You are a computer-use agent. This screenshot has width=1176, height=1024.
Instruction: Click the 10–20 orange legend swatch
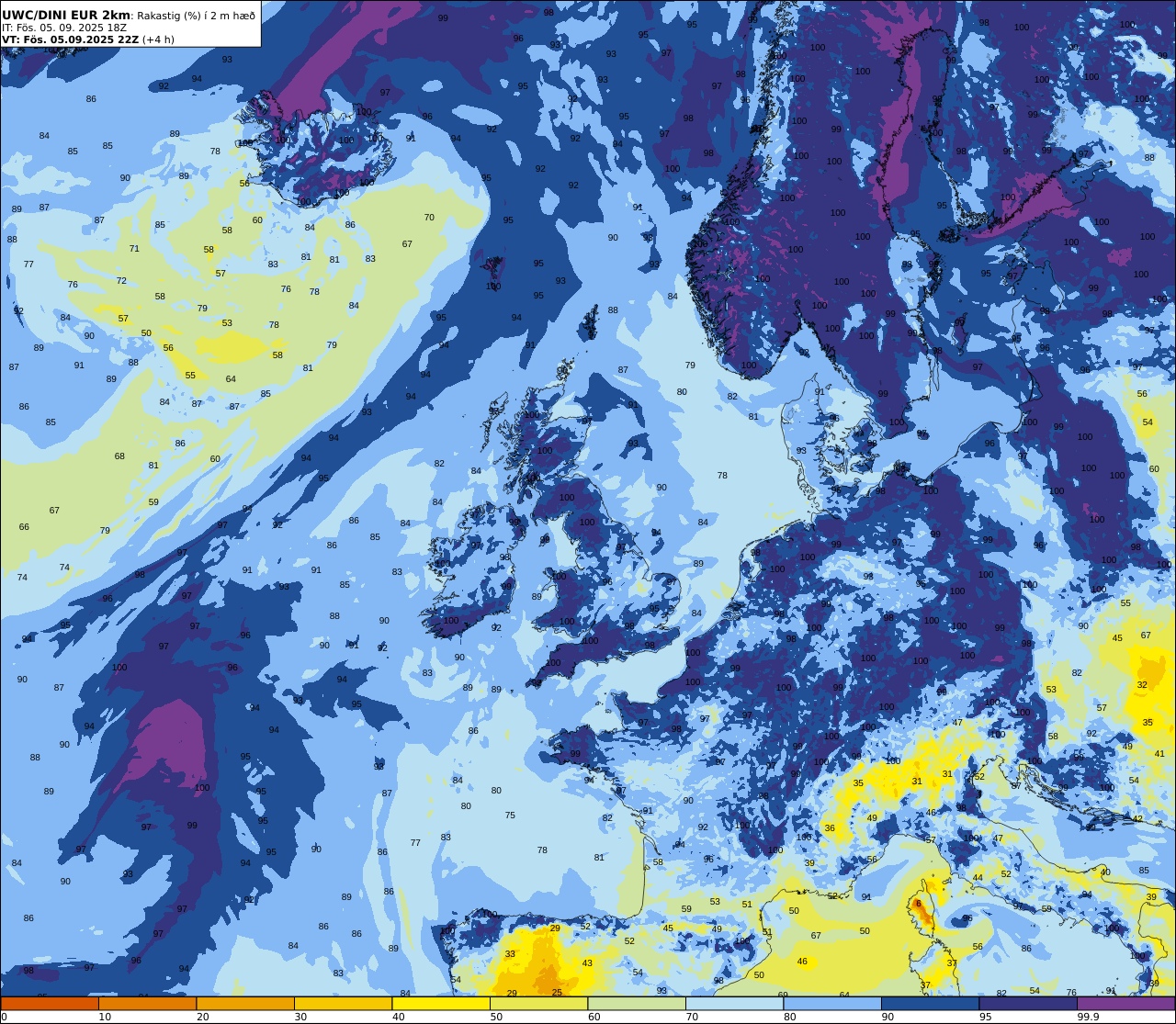147,1003
